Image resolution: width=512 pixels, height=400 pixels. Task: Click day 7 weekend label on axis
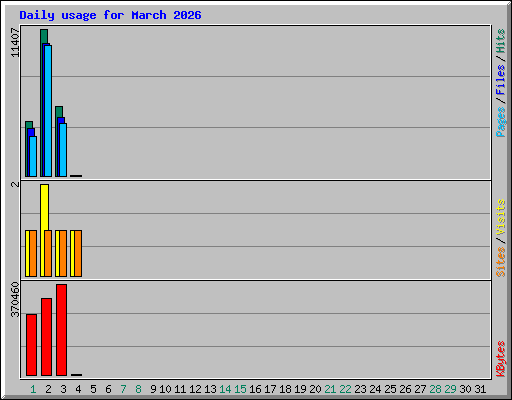(123, 389)
